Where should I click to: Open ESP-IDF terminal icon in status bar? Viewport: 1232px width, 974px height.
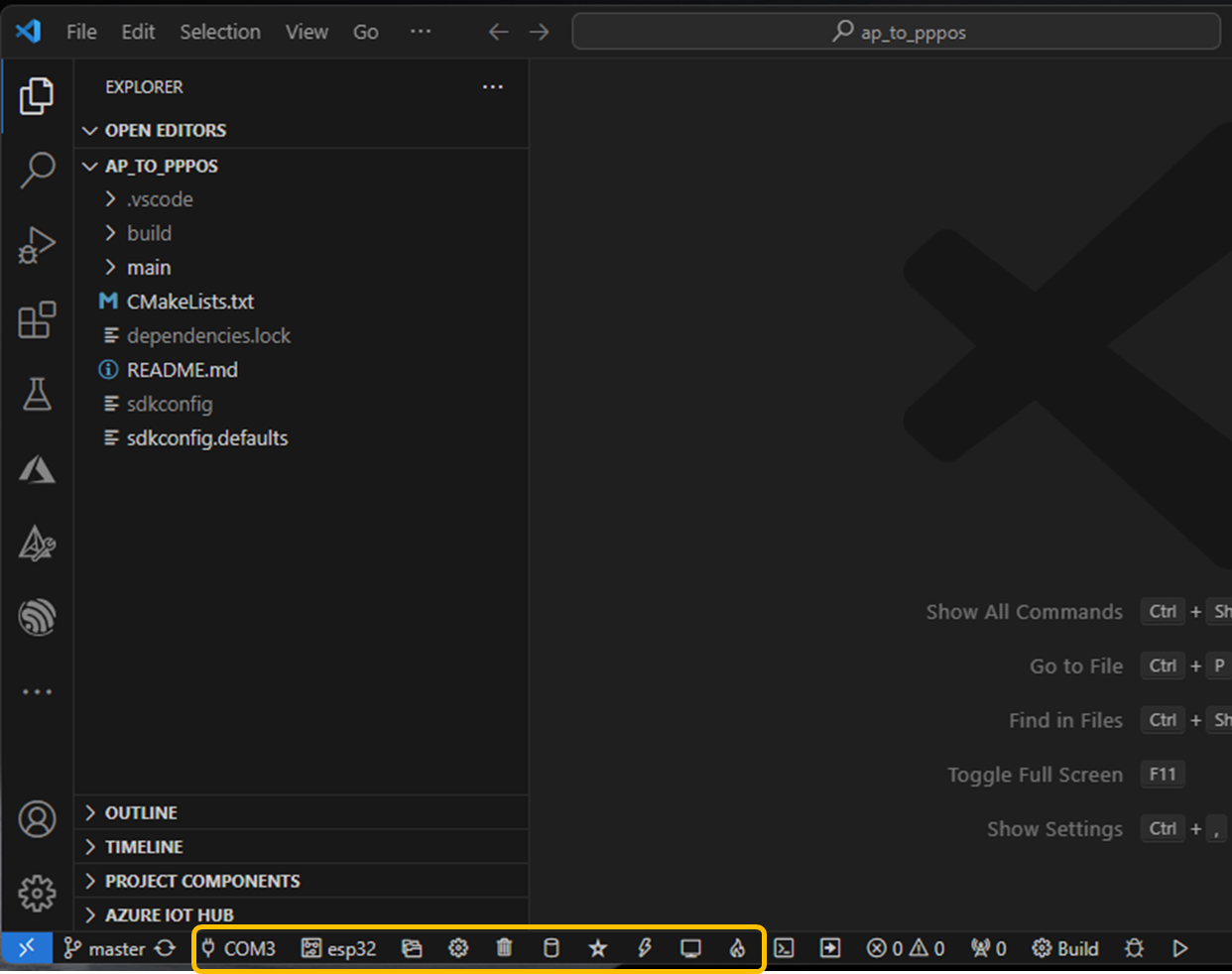coord(784,948)
